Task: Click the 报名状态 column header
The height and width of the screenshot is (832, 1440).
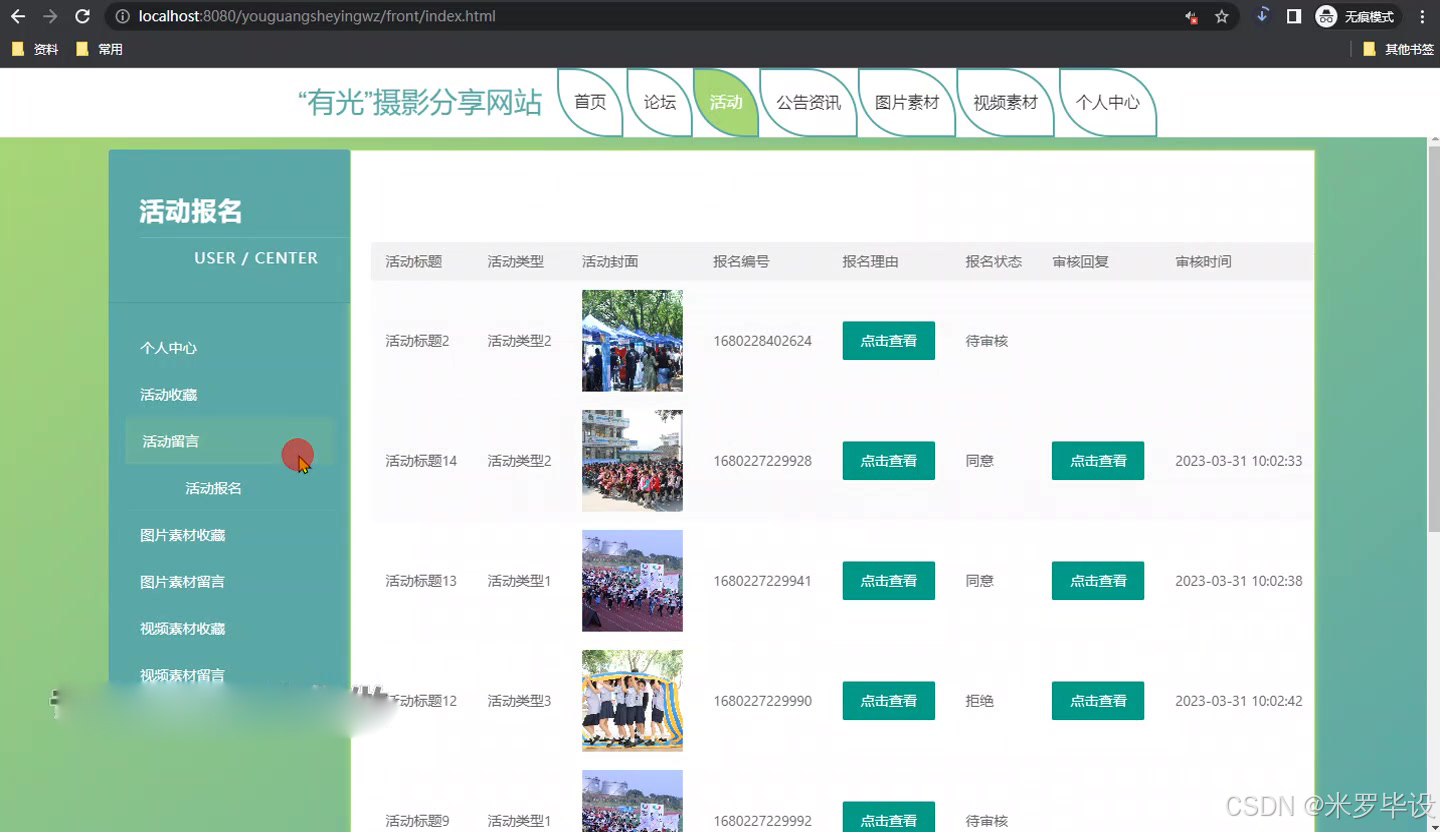Action: [993, 262]
